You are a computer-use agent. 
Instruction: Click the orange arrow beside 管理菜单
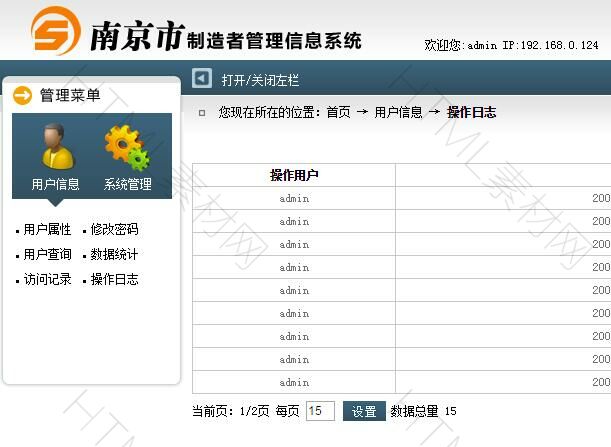pos(23,95)
